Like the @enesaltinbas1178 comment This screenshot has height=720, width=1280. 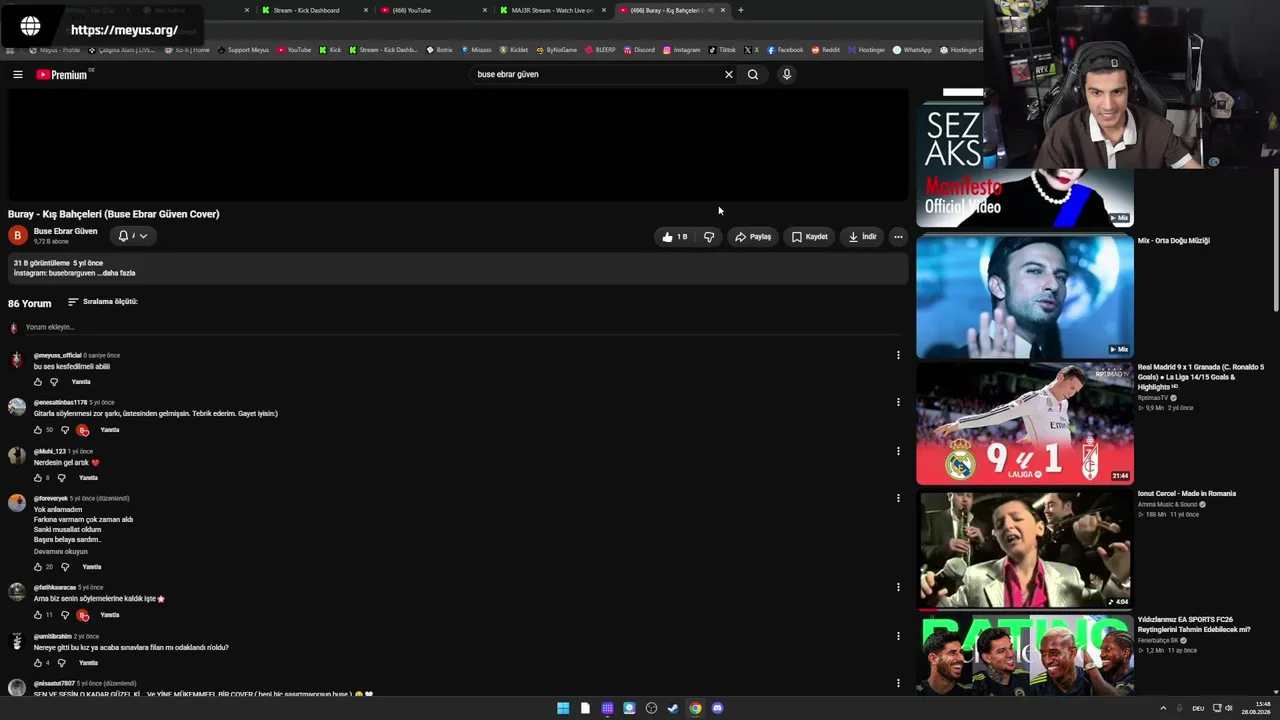pyautogui.click(x=38, y=430)
